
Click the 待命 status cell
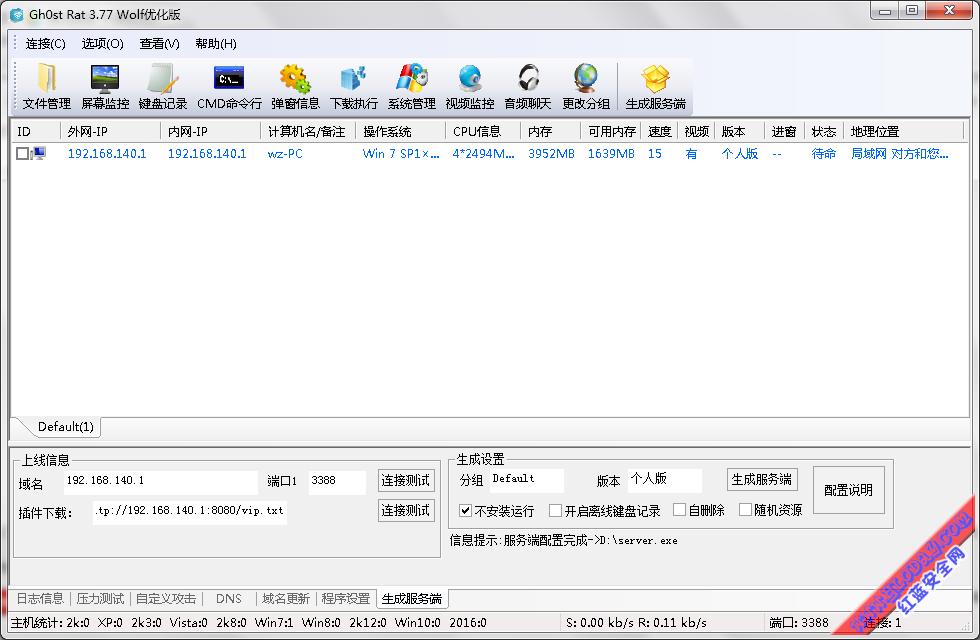[824, 154]
